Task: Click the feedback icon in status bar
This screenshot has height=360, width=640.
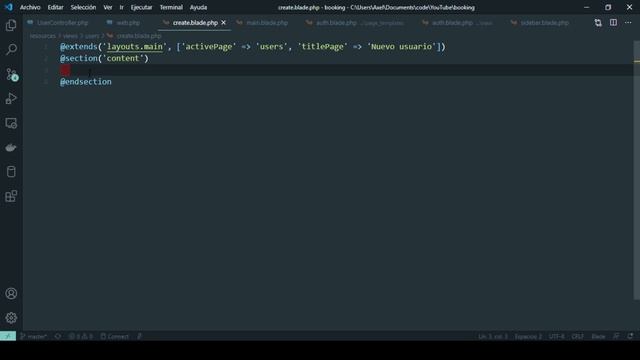Action: (x=616, y=336)
